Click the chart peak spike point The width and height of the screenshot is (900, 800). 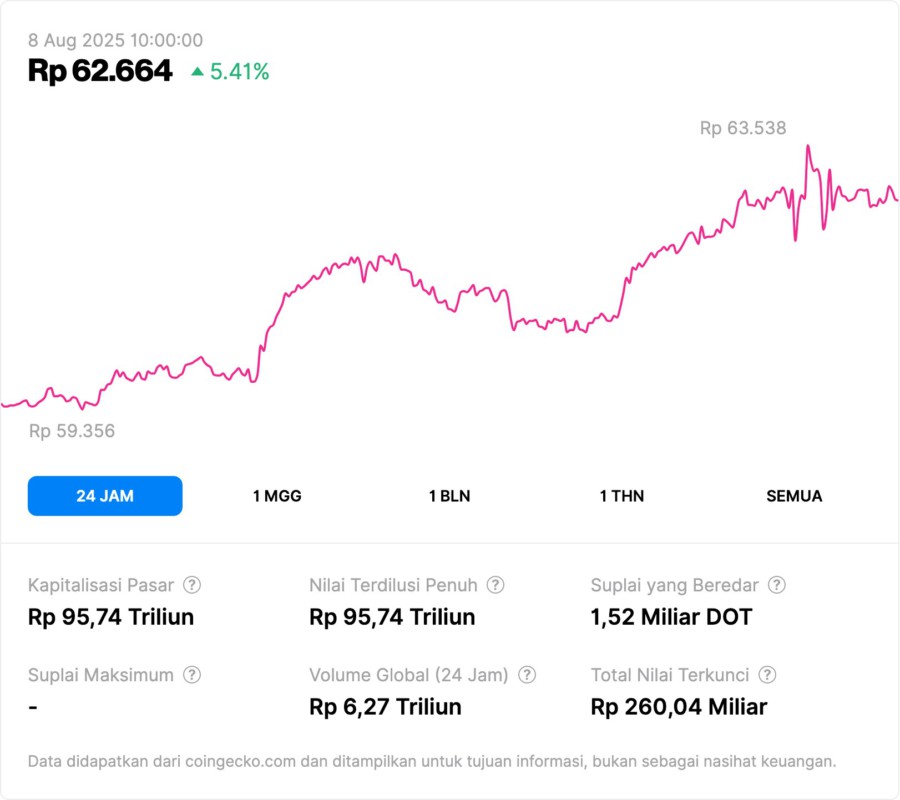click(x=807, y=147)
